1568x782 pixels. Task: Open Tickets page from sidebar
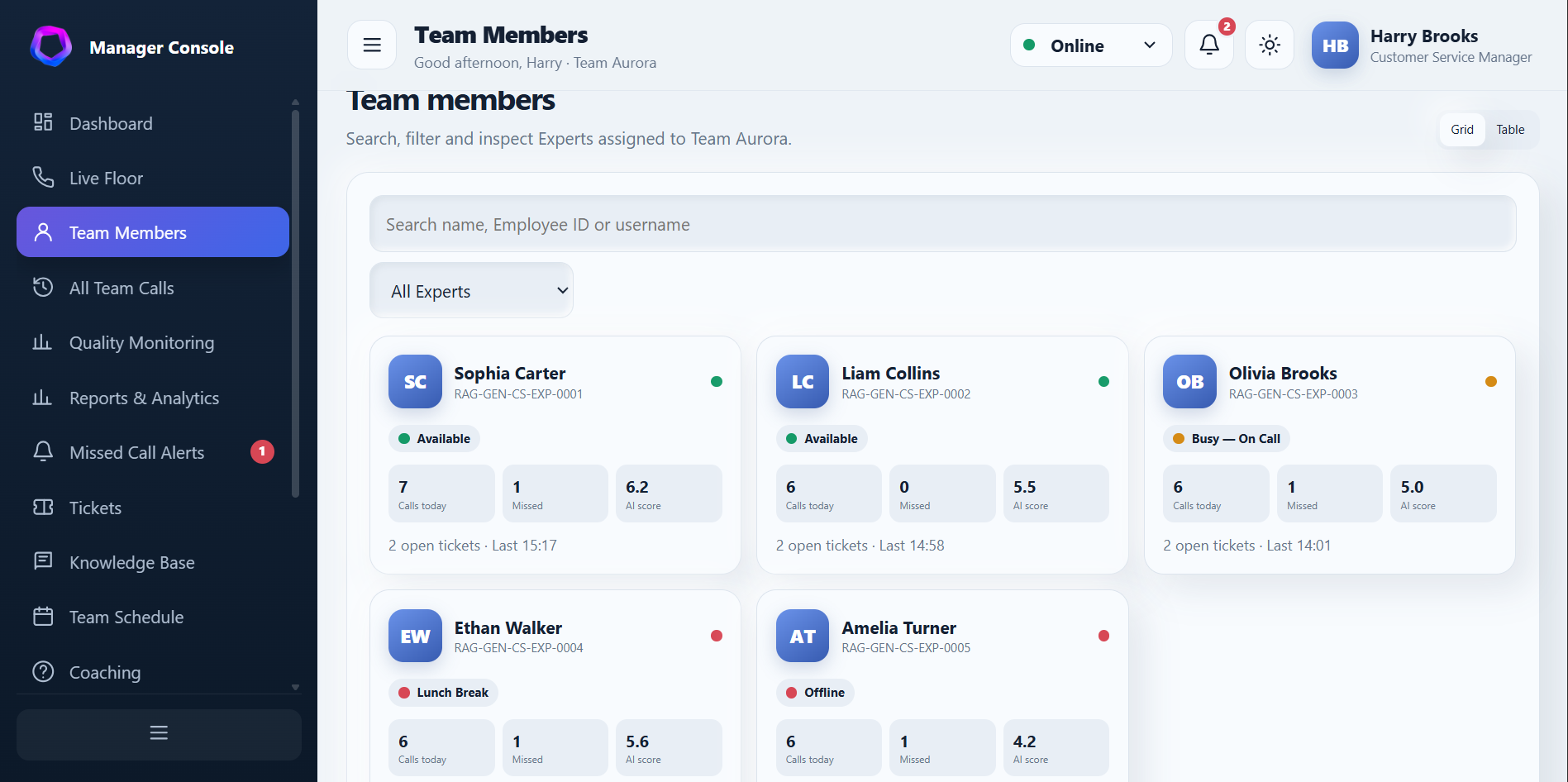tap(153, 508)
